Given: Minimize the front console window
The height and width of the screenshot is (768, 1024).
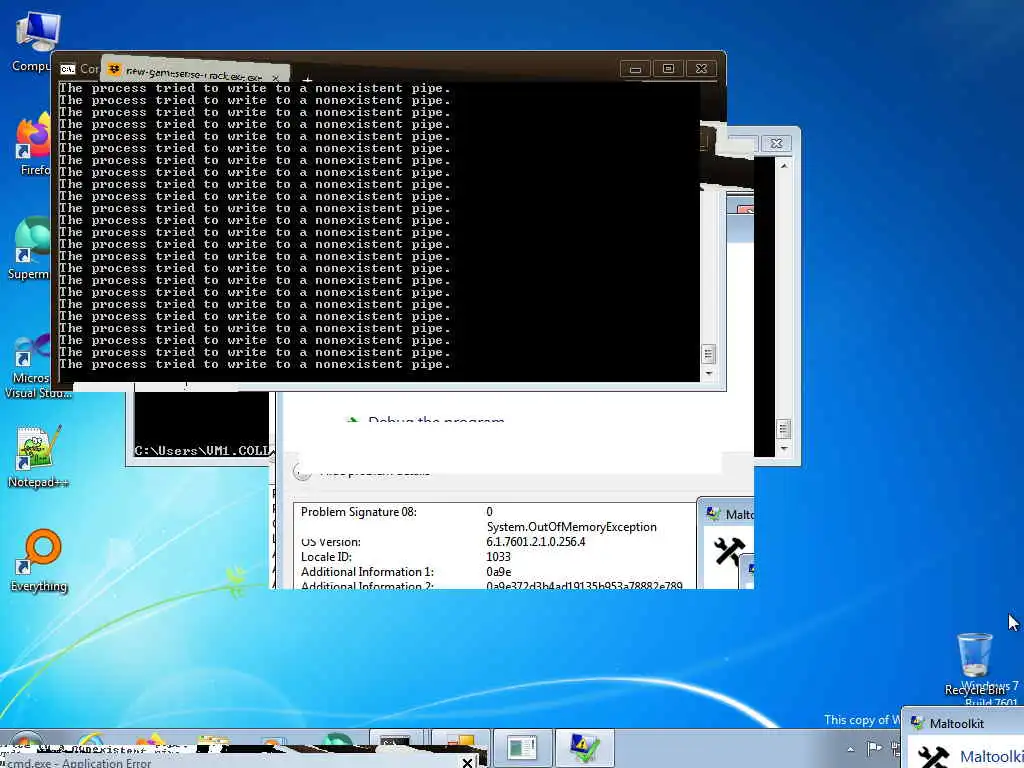Looking at the screenshot, I should pos(635,69).
